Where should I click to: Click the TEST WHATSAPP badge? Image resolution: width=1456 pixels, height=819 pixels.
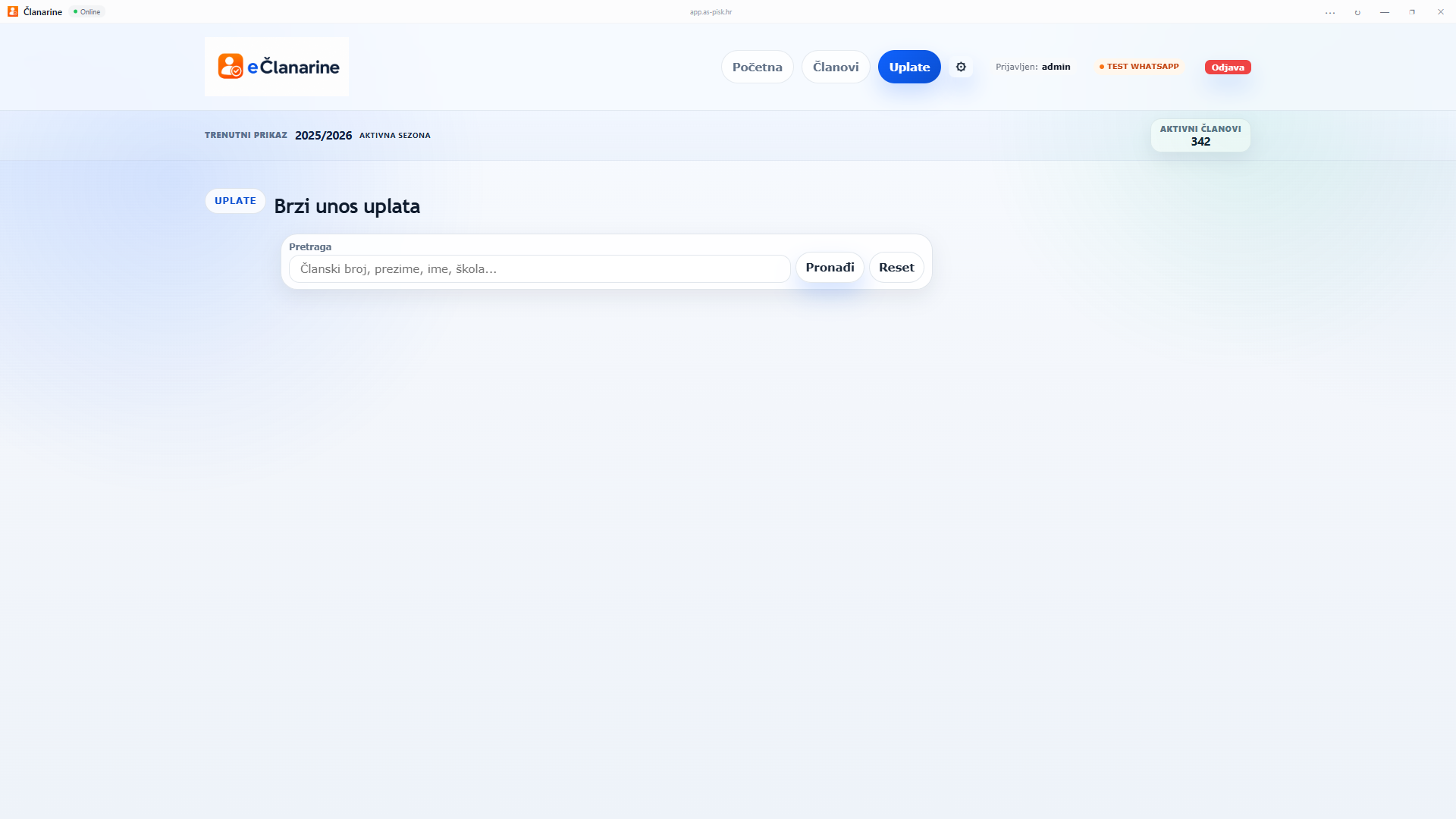coord(1139,67)
